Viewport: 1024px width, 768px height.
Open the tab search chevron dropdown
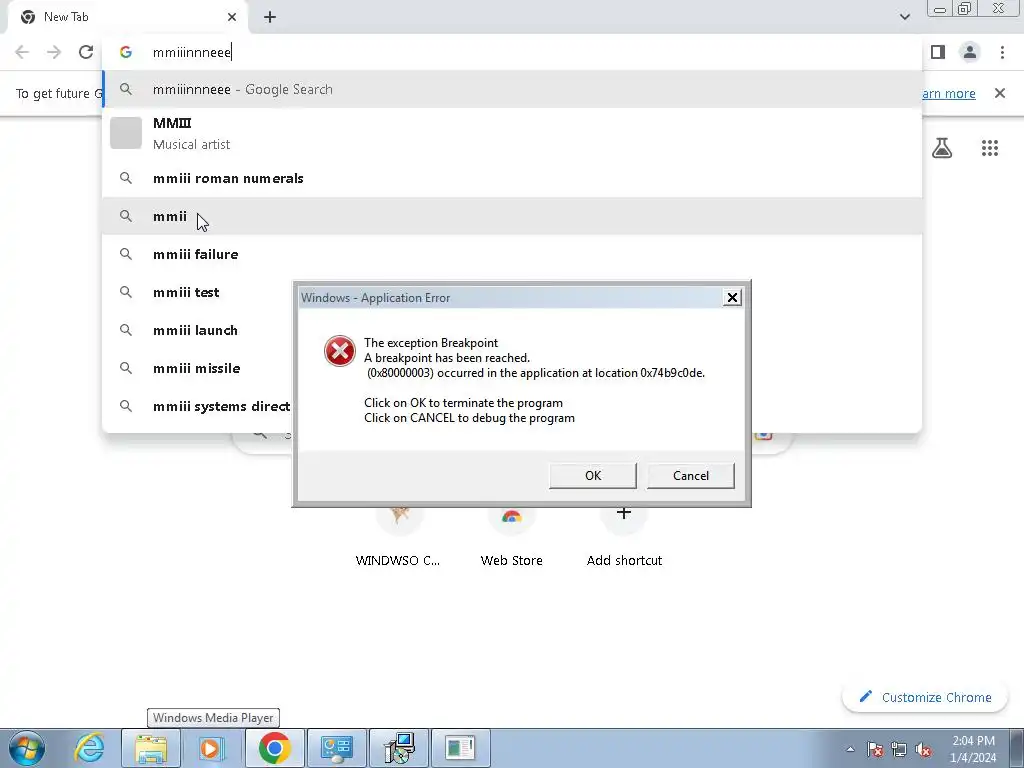[x=904, y=17]
